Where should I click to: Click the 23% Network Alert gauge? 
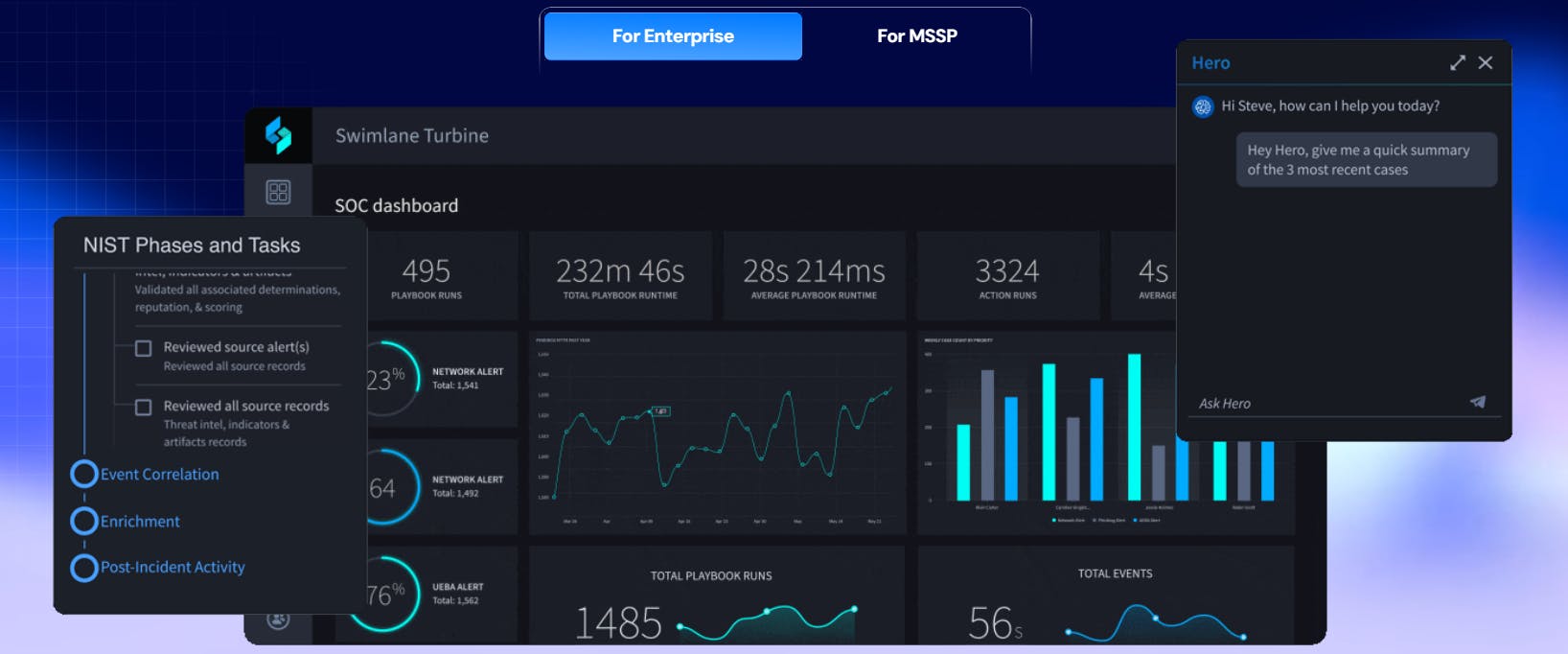pos(386,379)
